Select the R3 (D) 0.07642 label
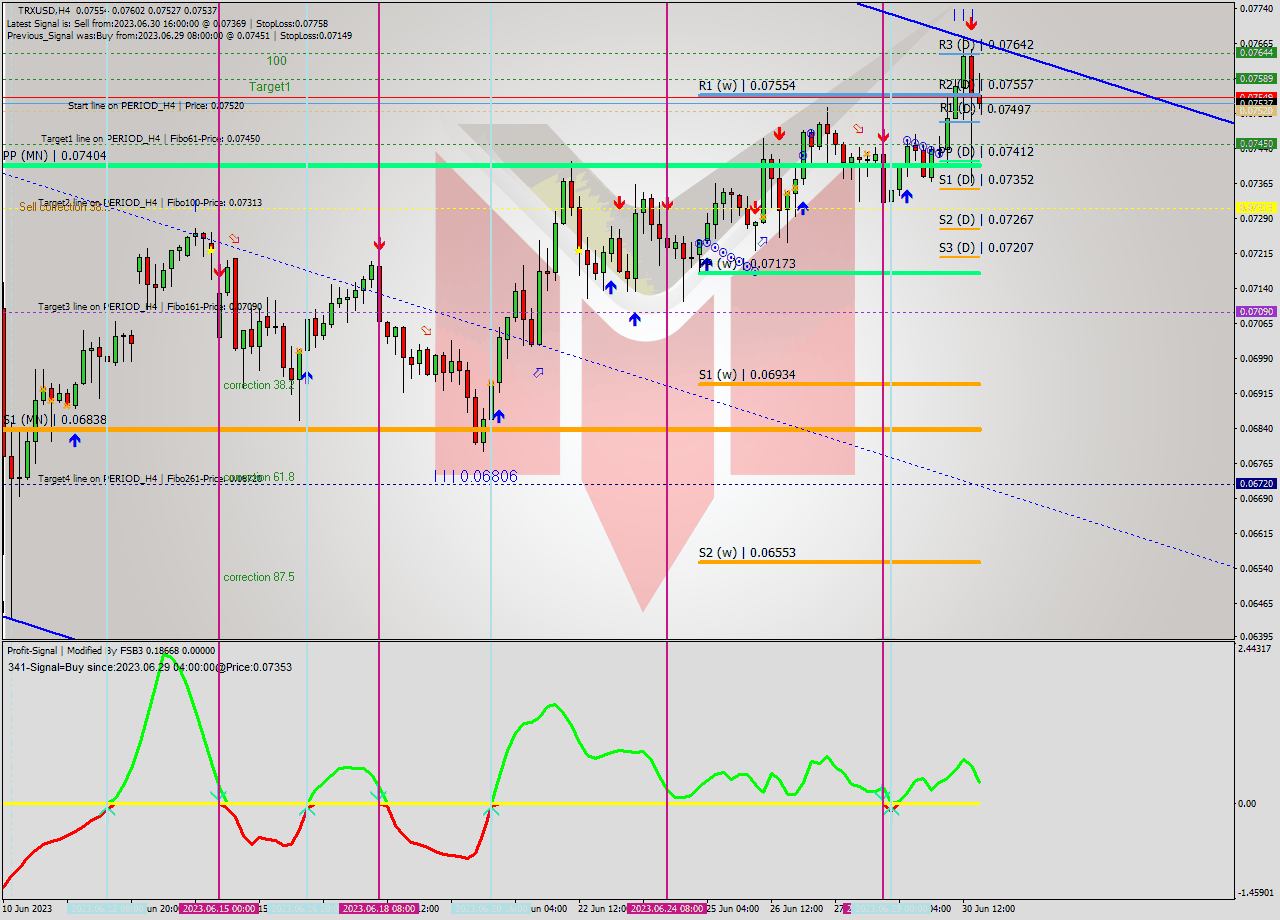This screenshot has width=1280, height=920. 986,45
